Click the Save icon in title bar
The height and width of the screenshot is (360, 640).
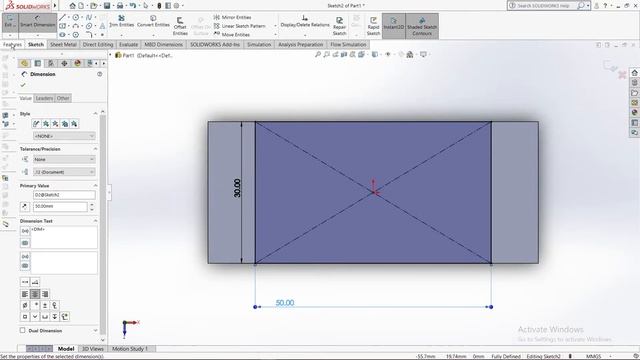(x=107, y=6)
